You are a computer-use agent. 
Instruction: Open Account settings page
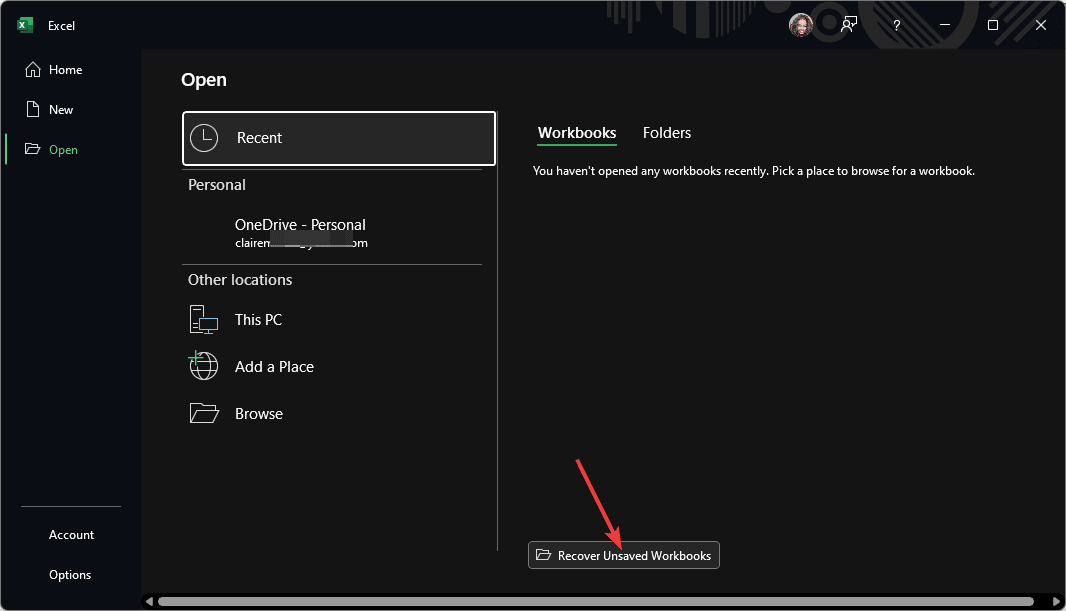(72, 535)
